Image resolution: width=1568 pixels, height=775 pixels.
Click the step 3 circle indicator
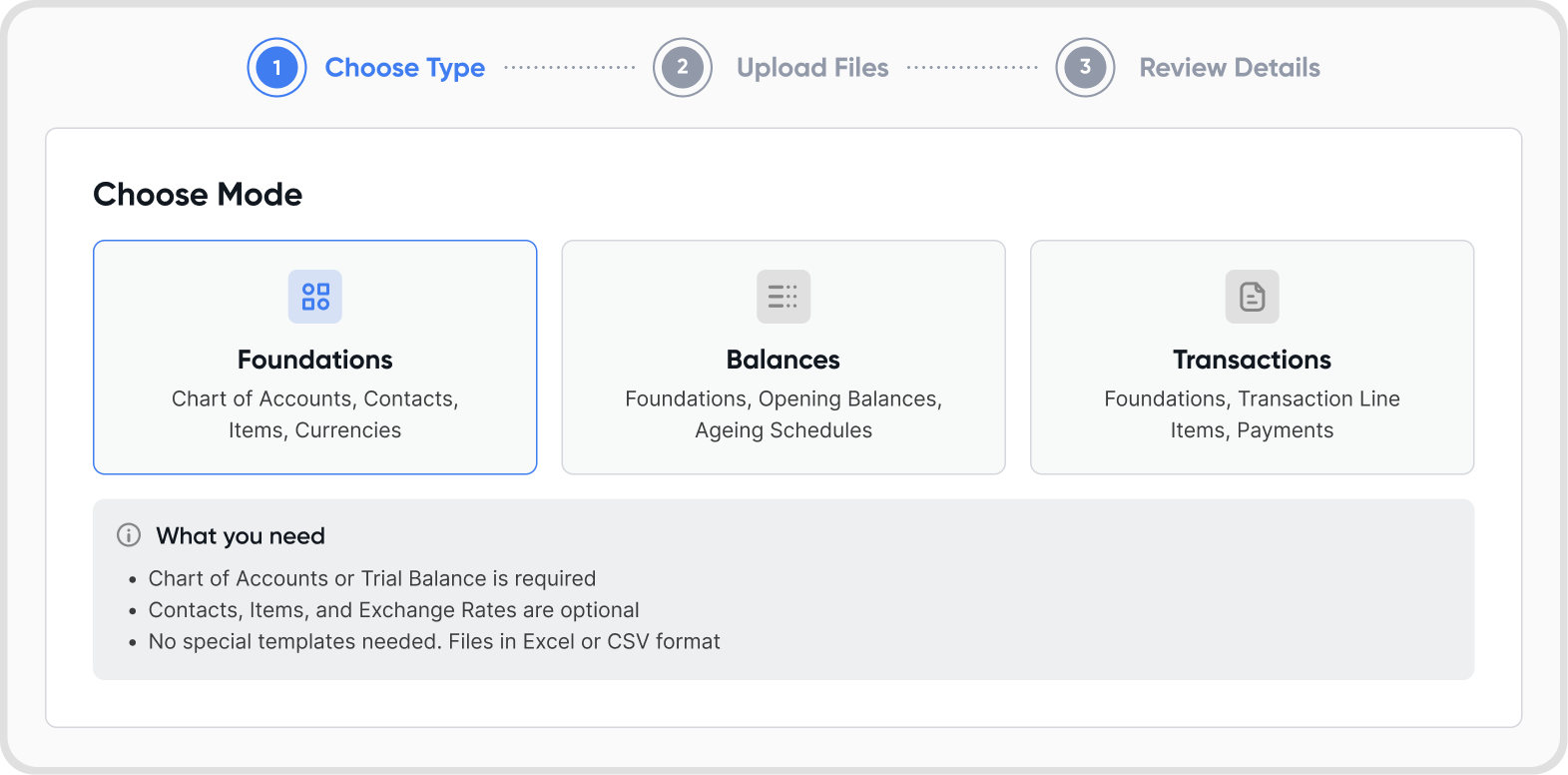tap(1085, 68)
